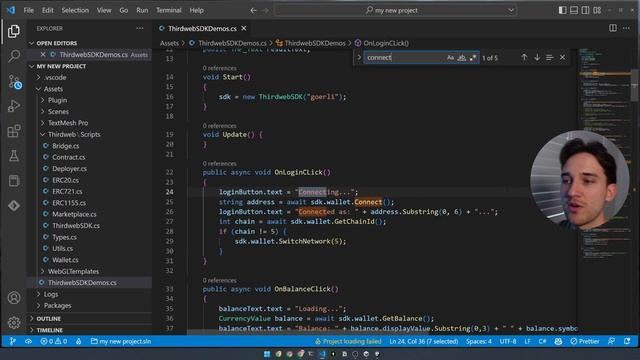Click the Prettier status bar item
Screen dimensions: 640x360
coord(585,341)
